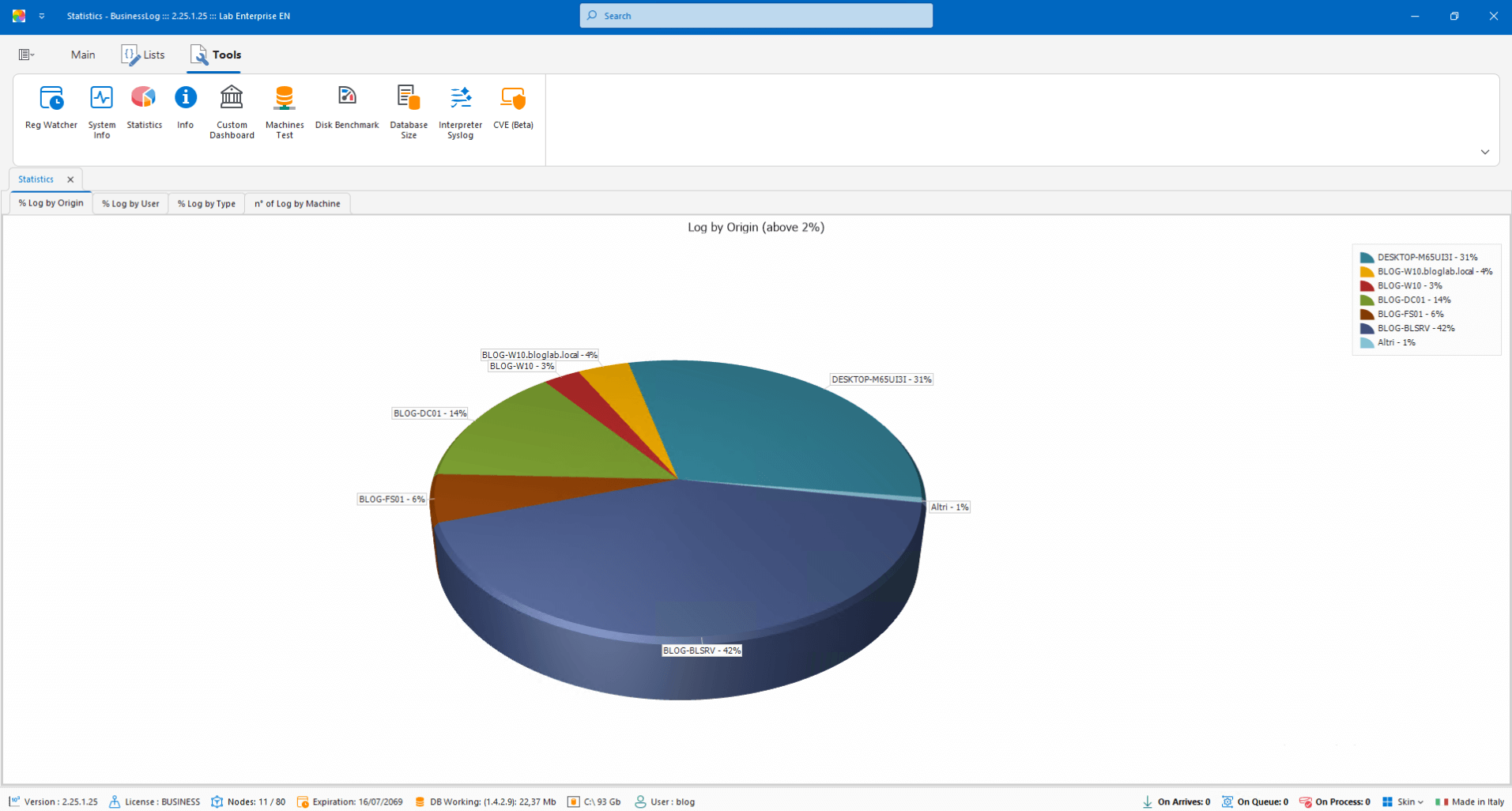Switch to the Main ribbon tab
The image size is (1512, 811).
(83, 55)
